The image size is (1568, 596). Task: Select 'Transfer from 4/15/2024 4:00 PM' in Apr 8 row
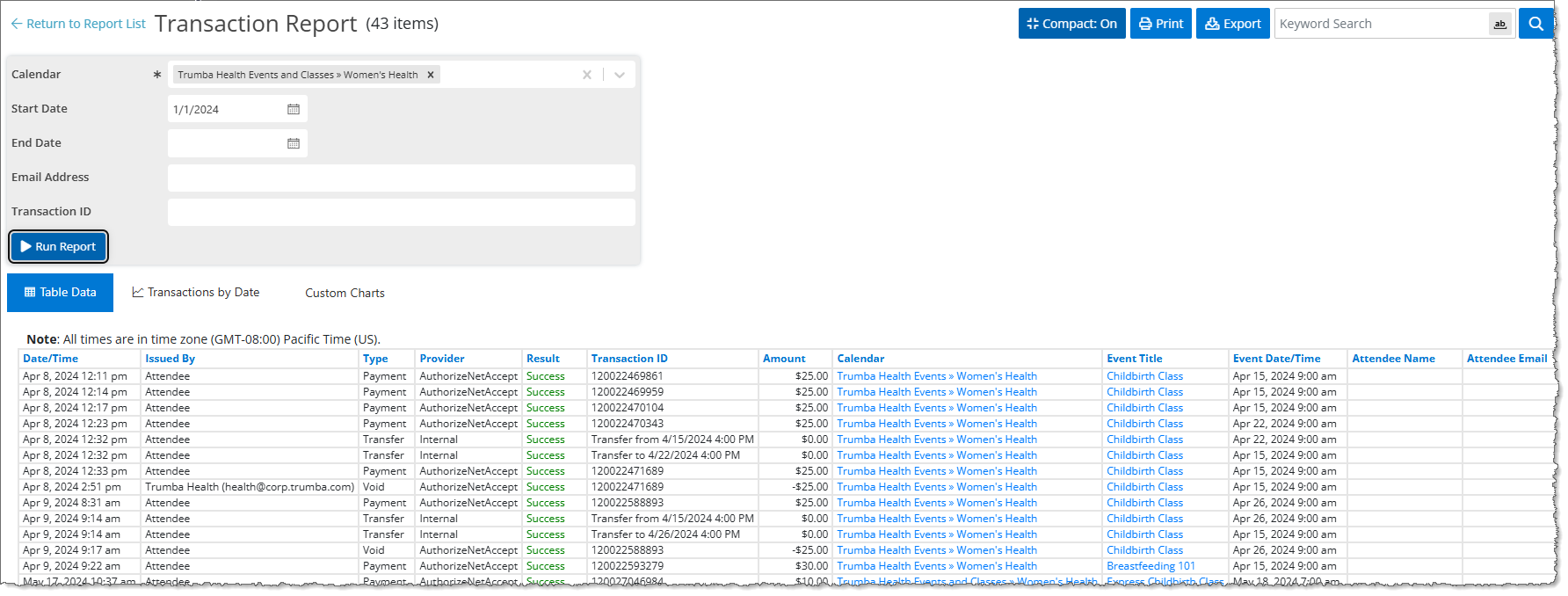(672, 440)
